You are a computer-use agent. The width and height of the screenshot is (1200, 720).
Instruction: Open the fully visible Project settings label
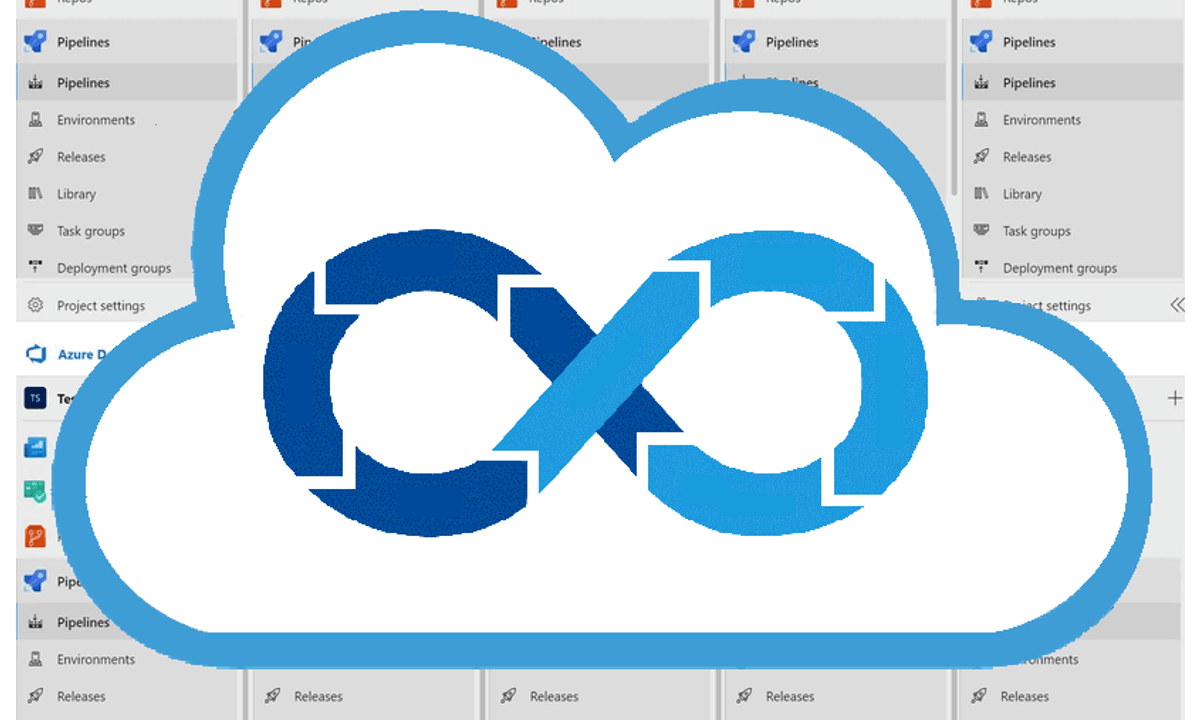click(101, 306)
